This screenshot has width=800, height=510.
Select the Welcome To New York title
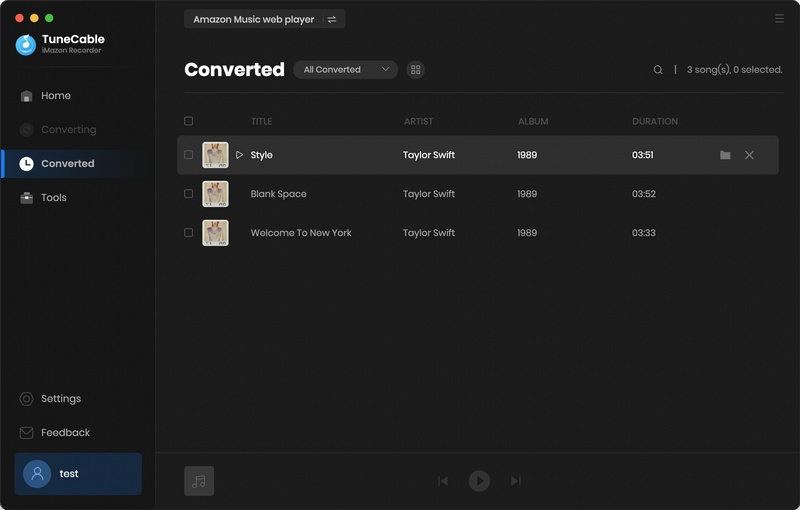pos(301,233)
